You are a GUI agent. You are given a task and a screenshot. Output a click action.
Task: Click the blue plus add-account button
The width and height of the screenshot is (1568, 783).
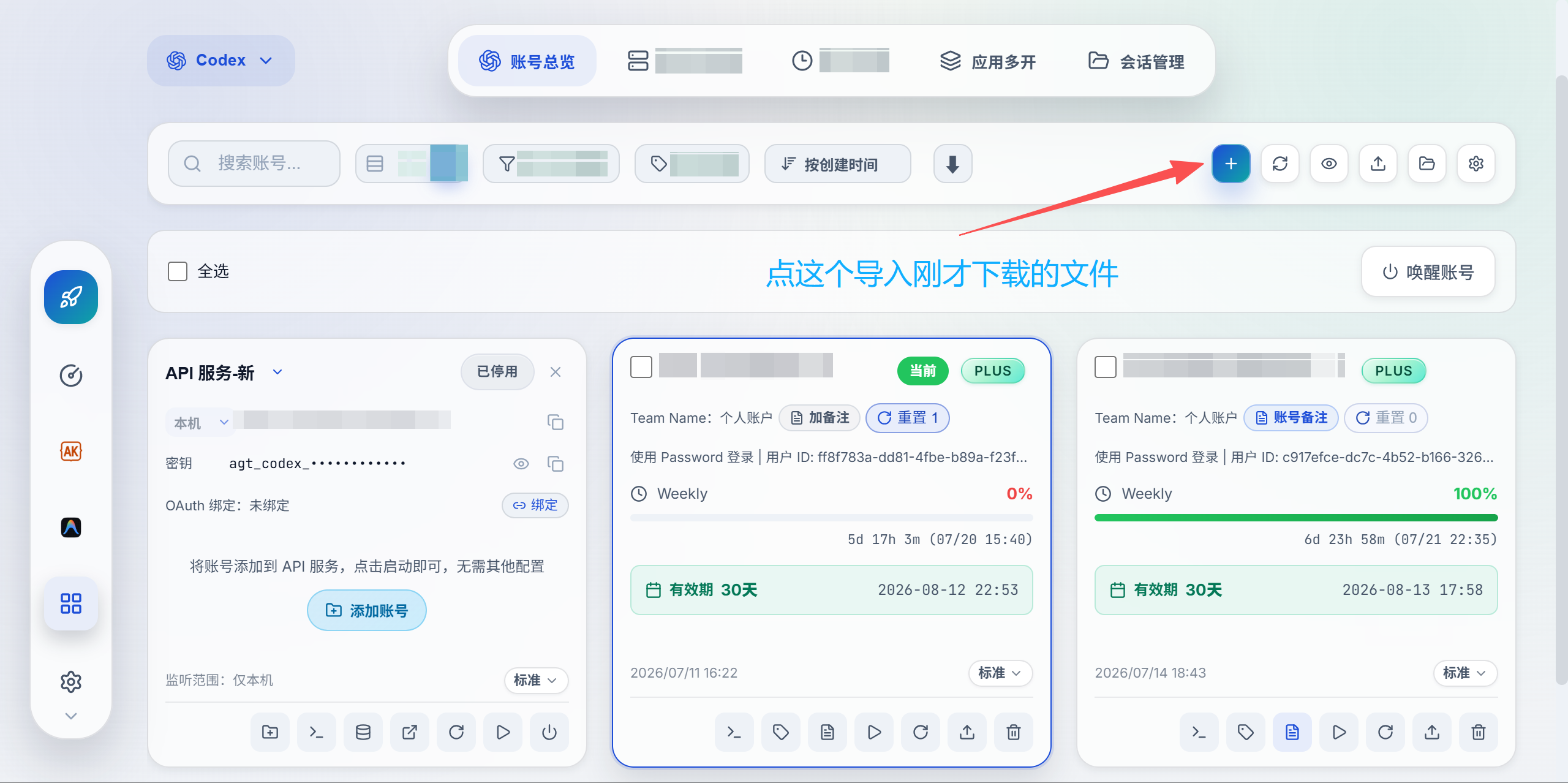coord(1231,164)
